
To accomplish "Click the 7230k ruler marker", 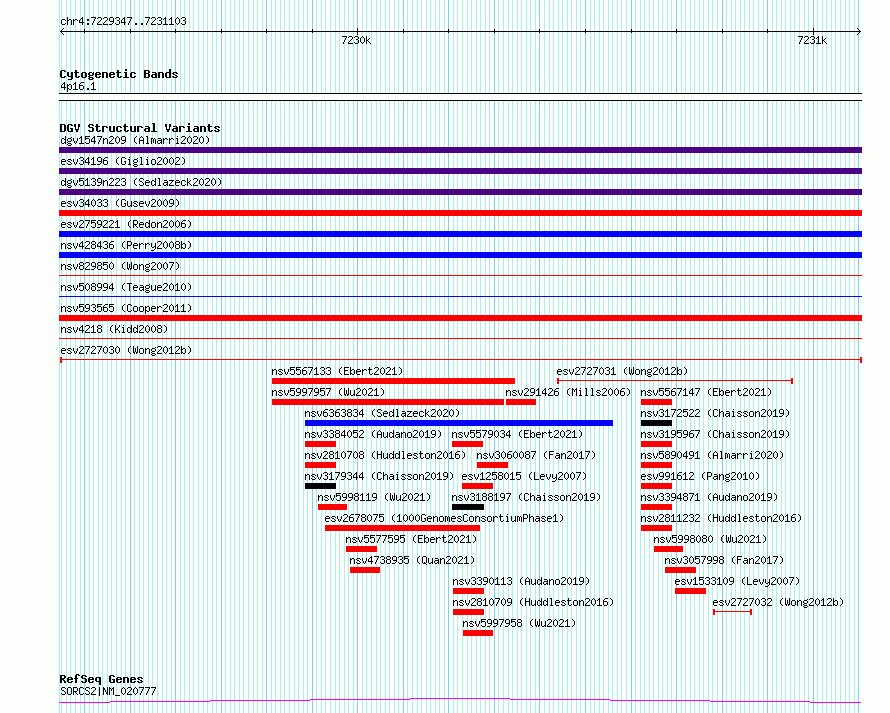I will point(356,40).
